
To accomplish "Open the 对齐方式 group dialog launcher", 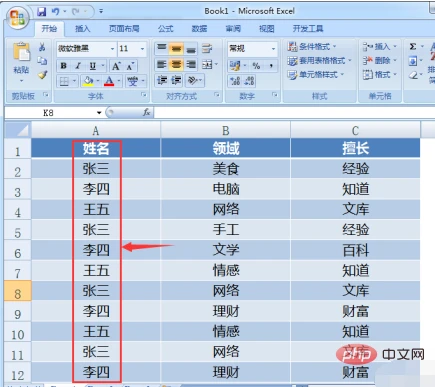I will click(x=217, y=95).
